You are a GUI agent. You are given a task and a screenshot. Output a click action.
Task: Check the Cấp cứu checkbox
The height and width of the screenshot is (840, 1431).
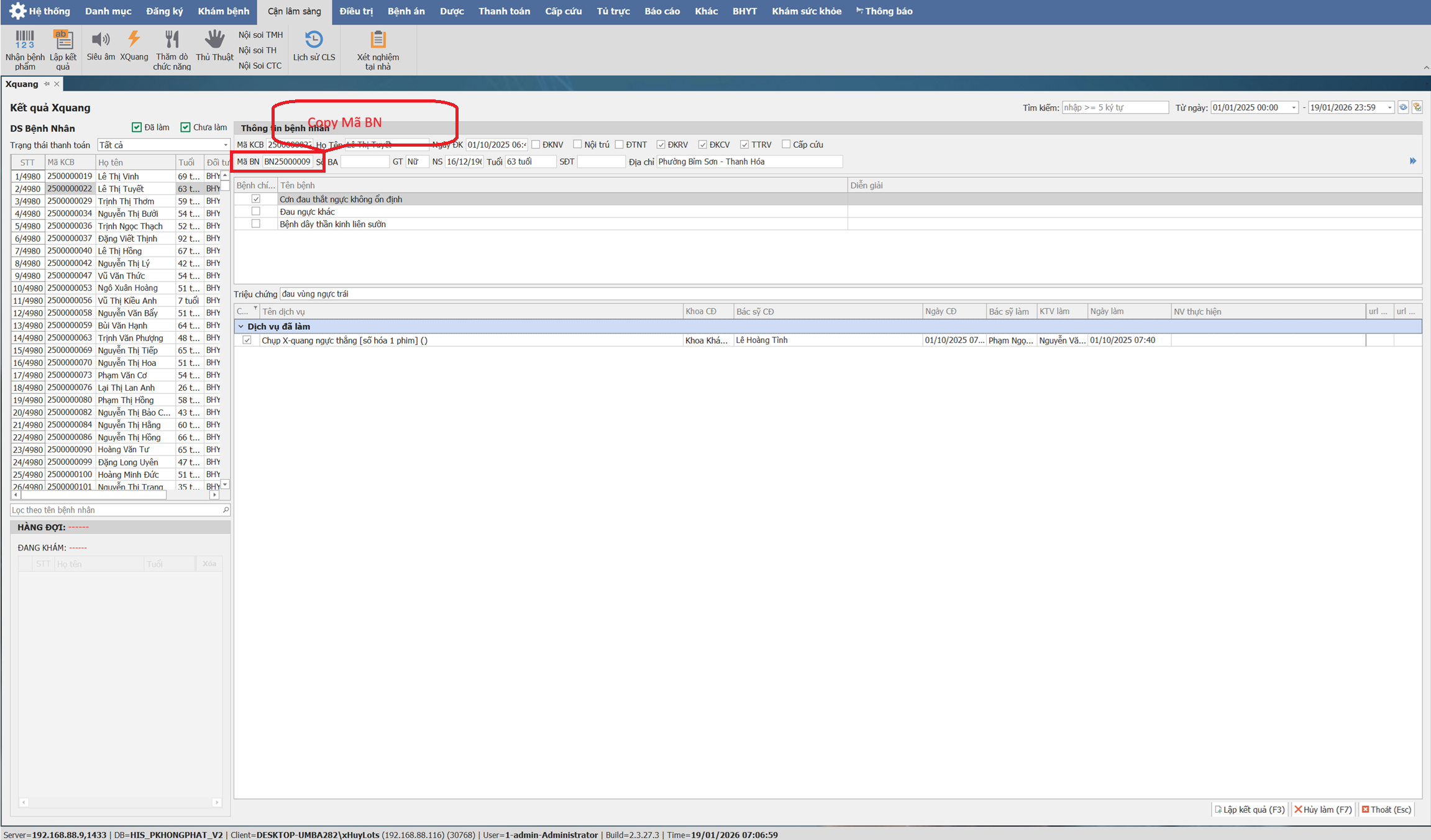tap(786, 144)
